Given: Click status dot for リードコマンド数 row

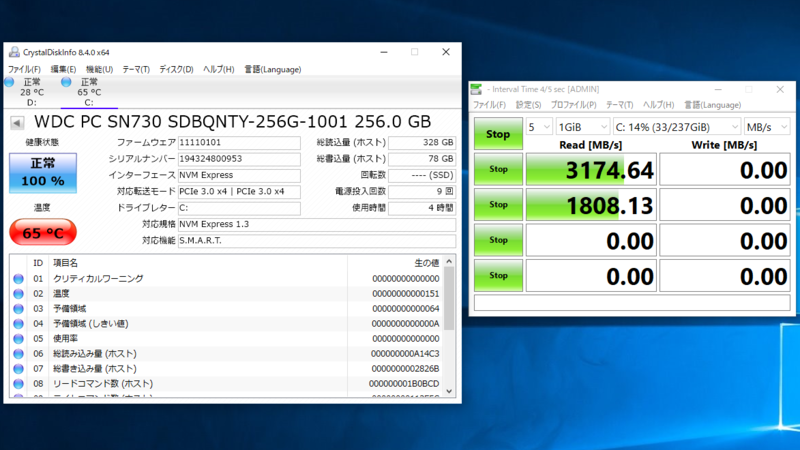Looking at the screenshot, I should [18, 384].
